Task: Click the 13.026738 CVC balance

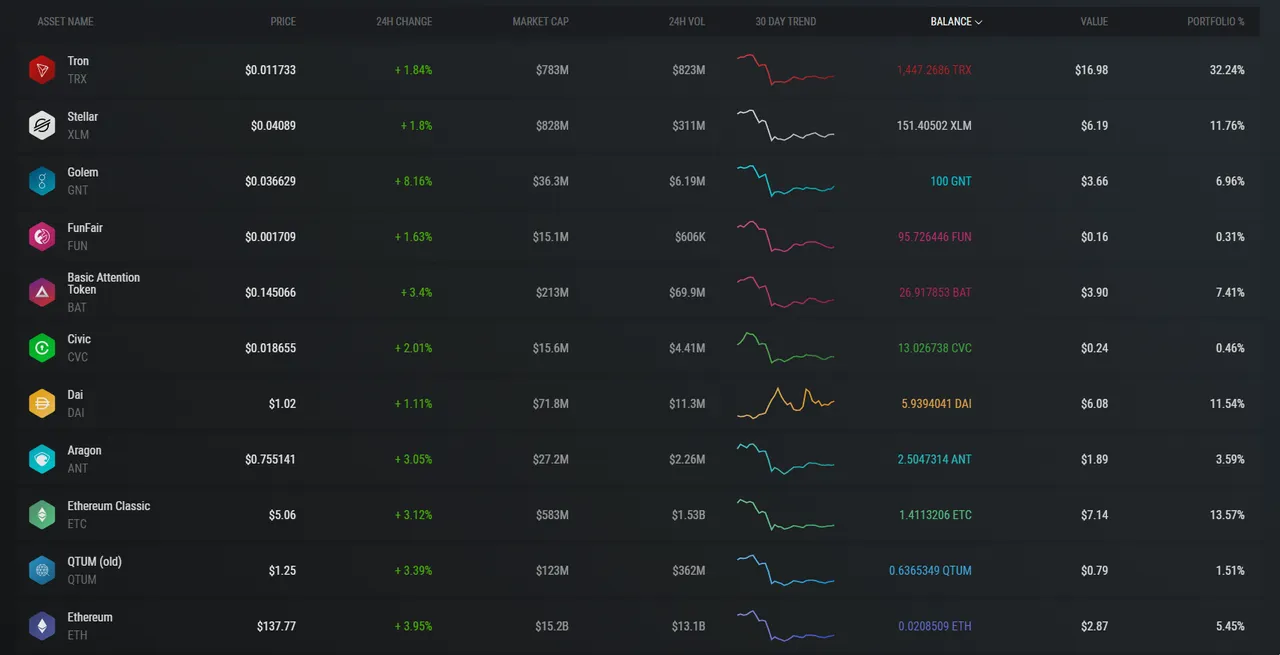Action: tap(935, 348)
